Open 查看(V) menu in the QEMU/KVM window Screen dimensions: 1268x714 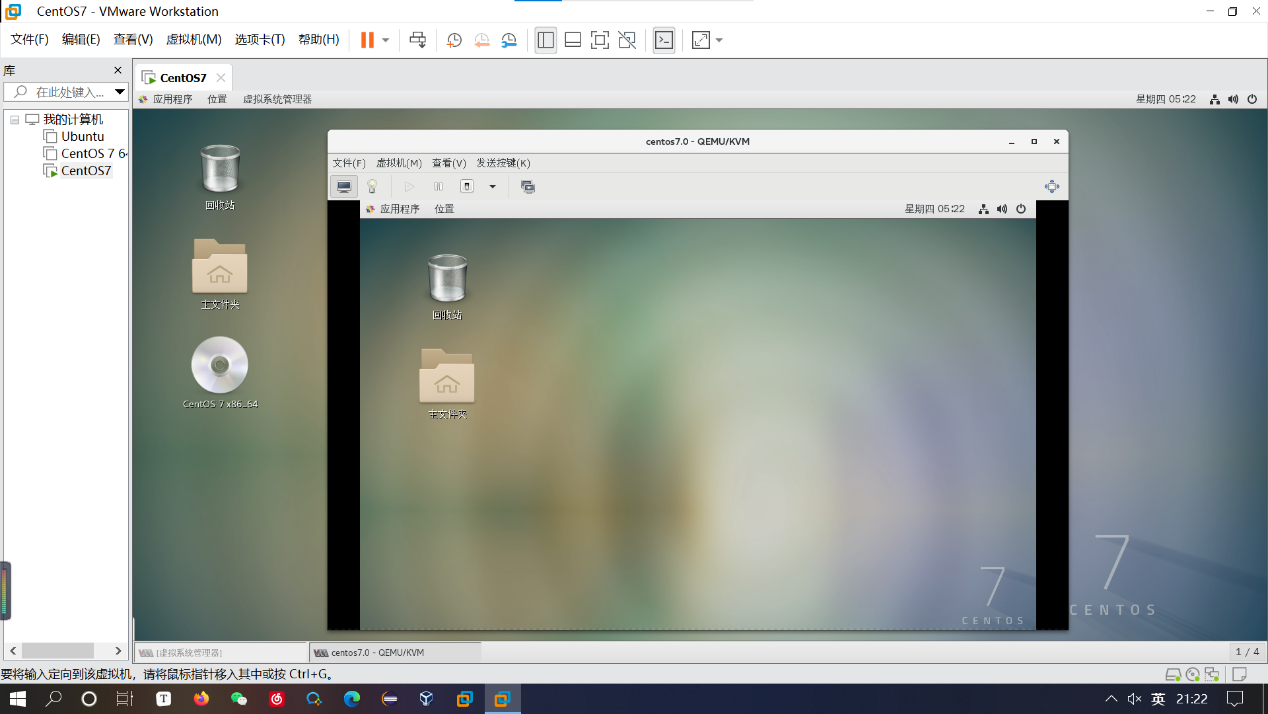pyautogui.click(x=449, y=163)
